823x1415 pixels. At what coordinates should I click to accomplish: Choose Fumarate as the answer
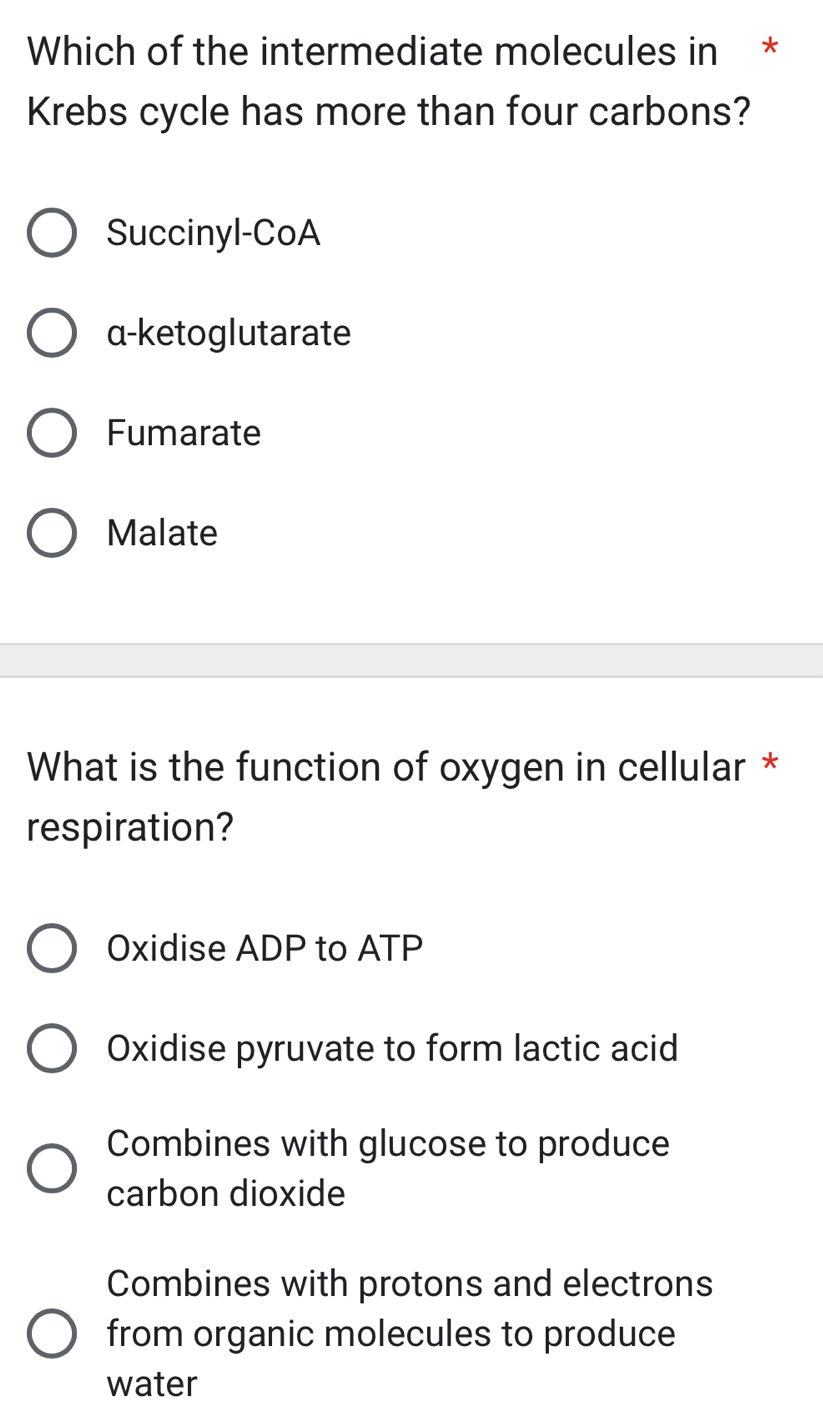click(52, 432)
